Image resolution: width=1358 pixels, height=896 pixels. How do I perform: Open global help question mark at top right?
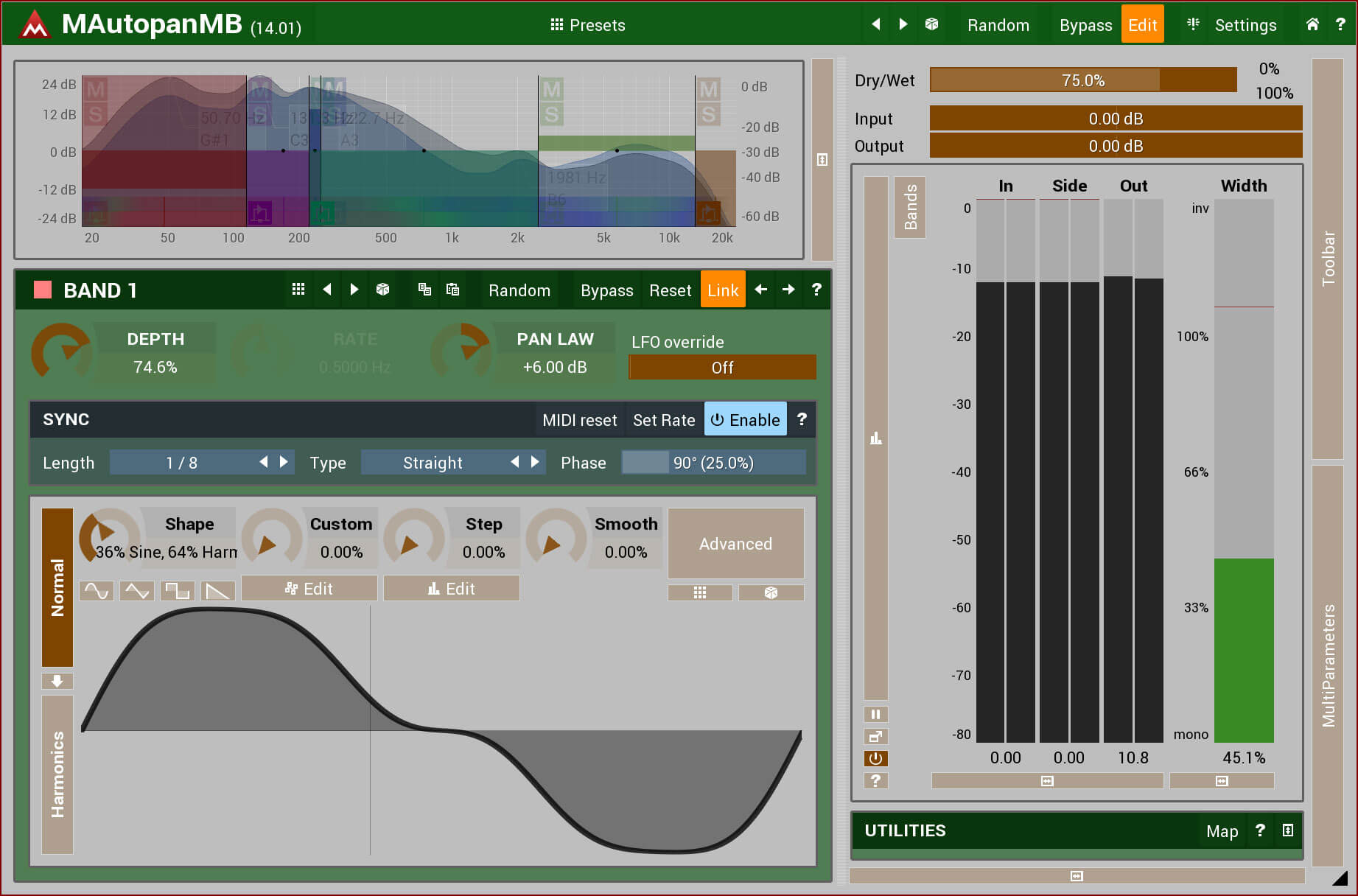1340,24
